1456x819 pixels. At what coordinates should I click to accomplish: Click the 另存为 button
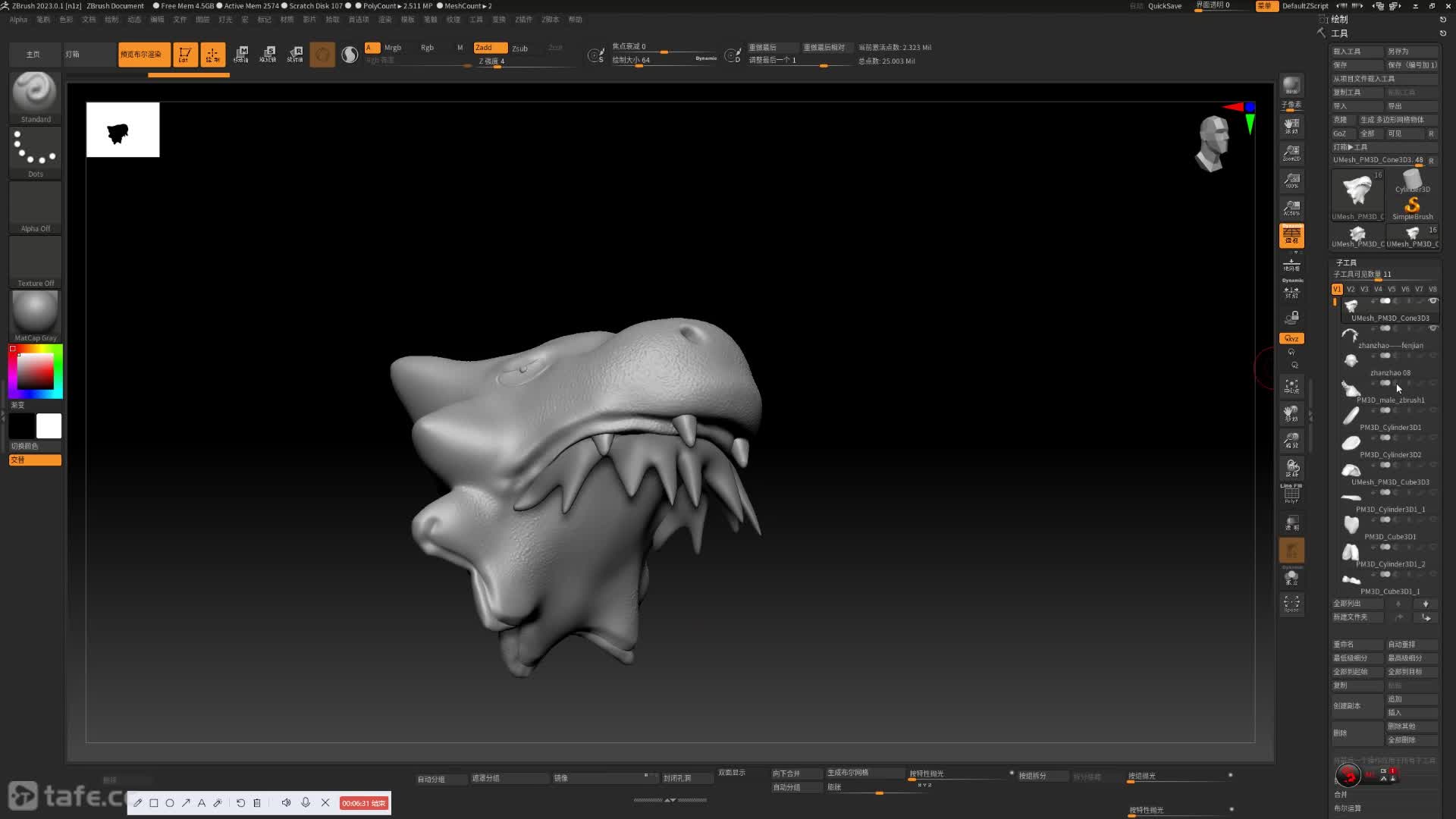click(1412, 52)
